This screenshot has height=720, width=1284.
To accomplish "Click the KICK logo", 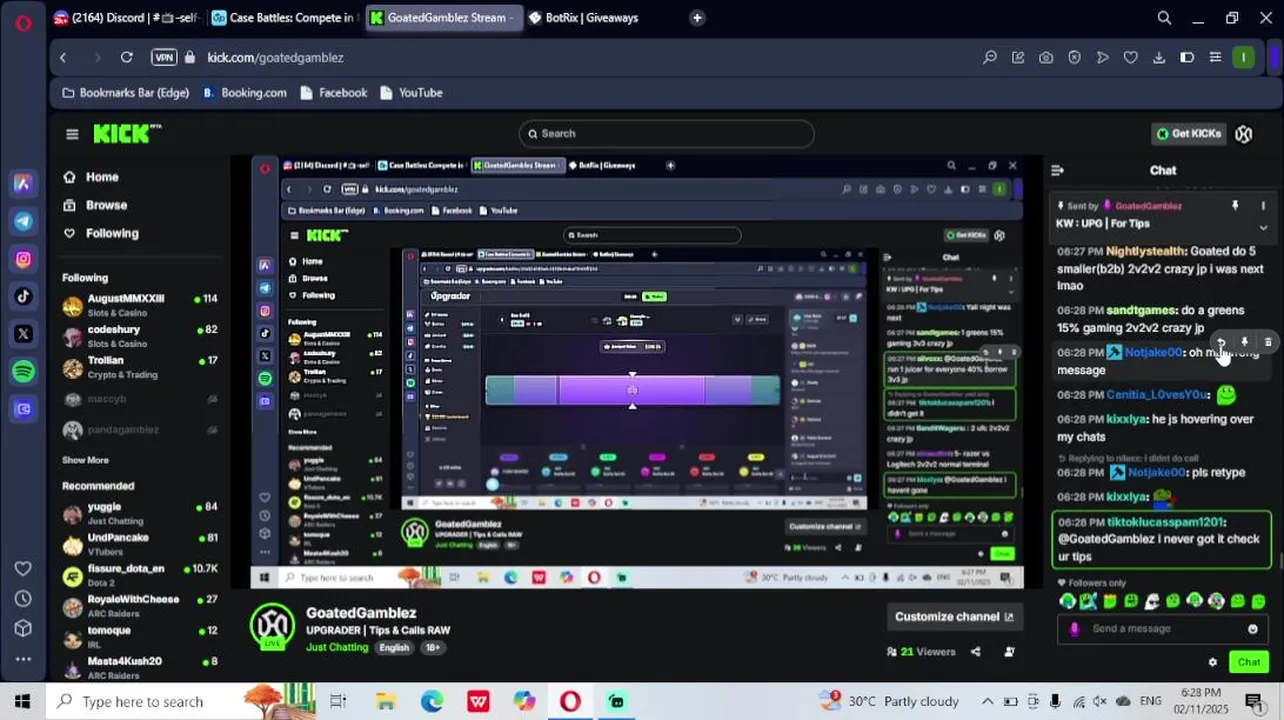I will (127, 133).
